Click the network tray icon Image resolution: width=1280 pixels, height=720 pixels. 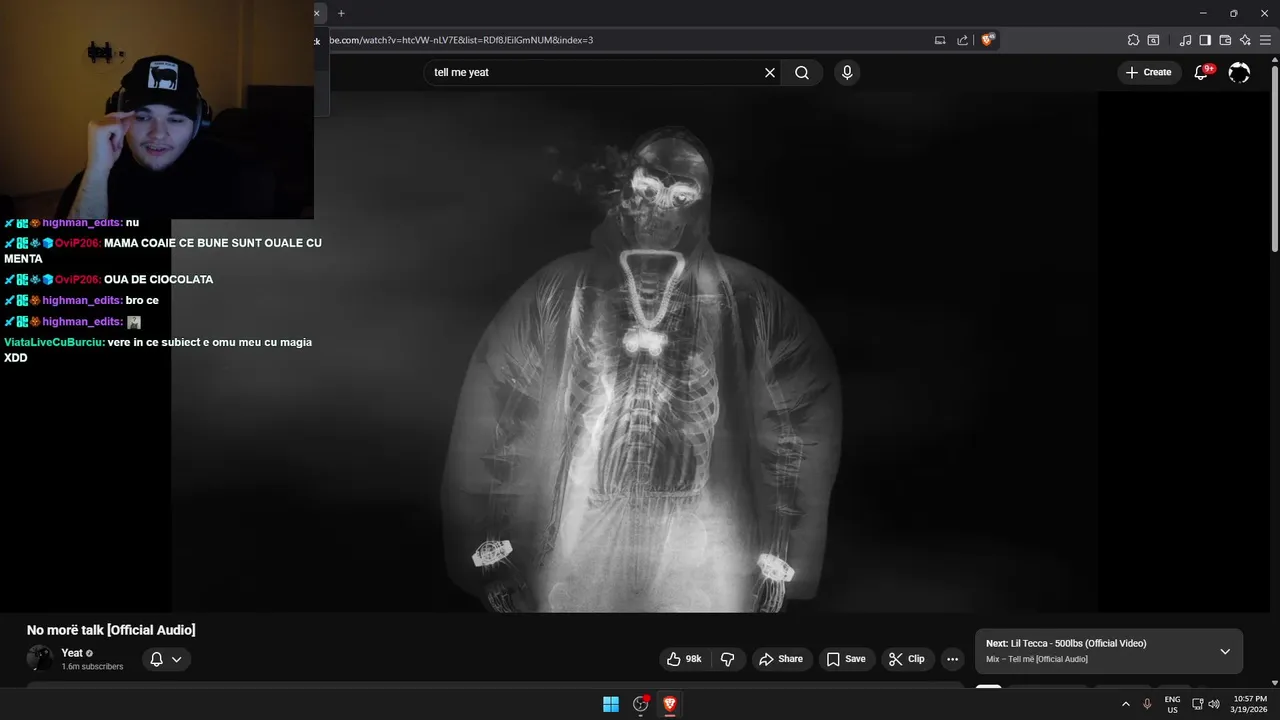tap(1198, 704)
